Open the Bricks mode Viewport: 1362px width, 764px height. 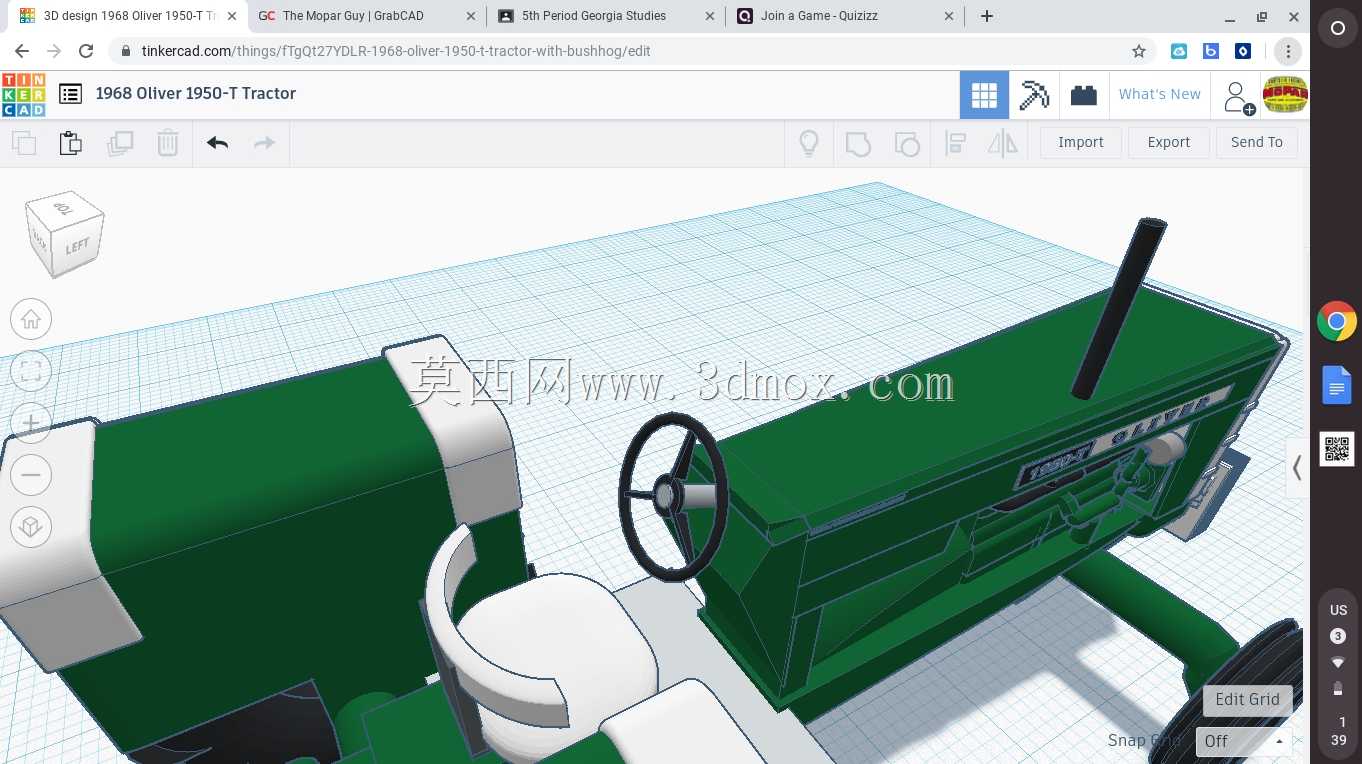[1084, 95]
